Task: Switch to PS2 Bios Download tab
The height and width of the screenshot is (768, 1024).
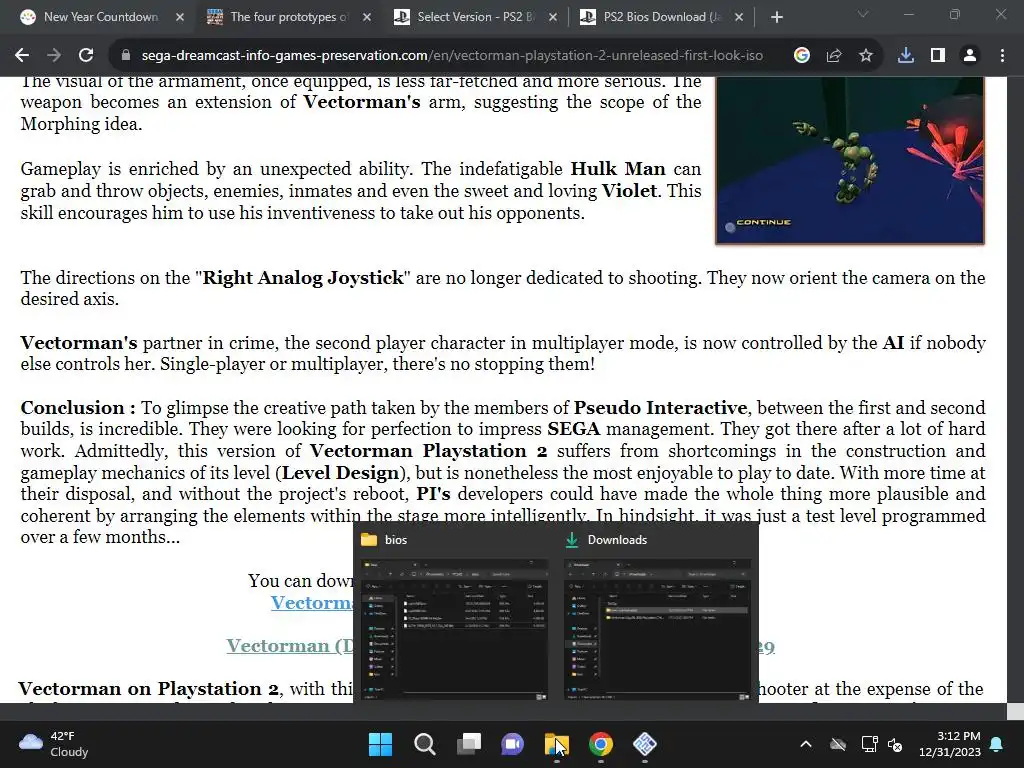Action: pyautogui.click(x=662, y=17)
